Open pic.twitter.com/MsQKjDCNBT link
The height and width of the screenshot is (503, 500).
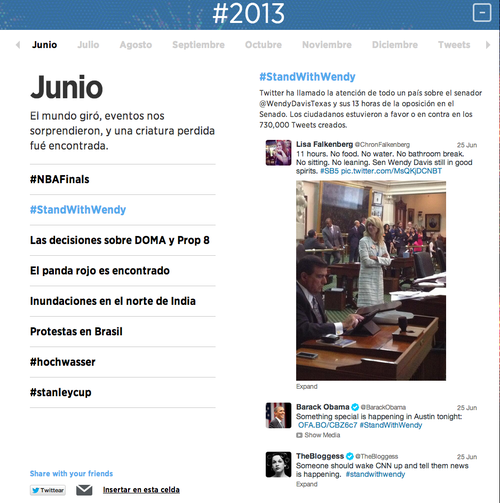pyautogui.click(x=391, y=171)
